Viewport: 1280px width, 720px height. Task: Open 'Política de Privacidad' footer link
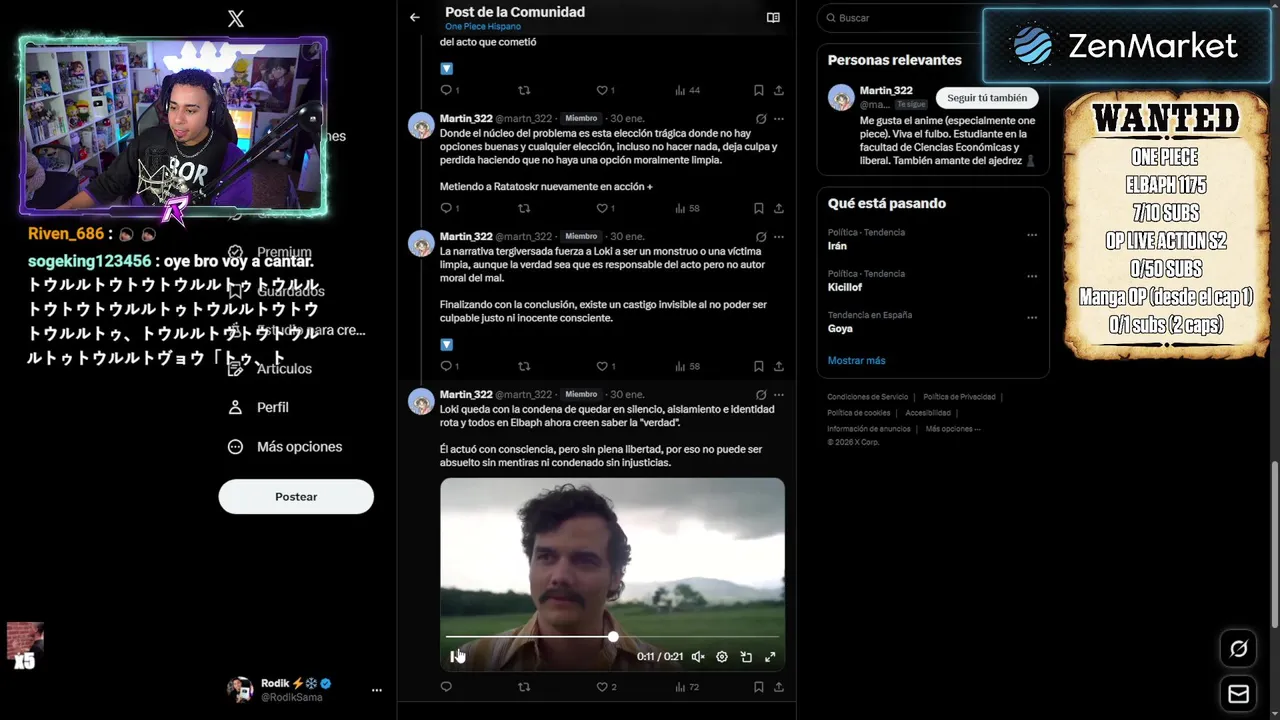[959, 397]
